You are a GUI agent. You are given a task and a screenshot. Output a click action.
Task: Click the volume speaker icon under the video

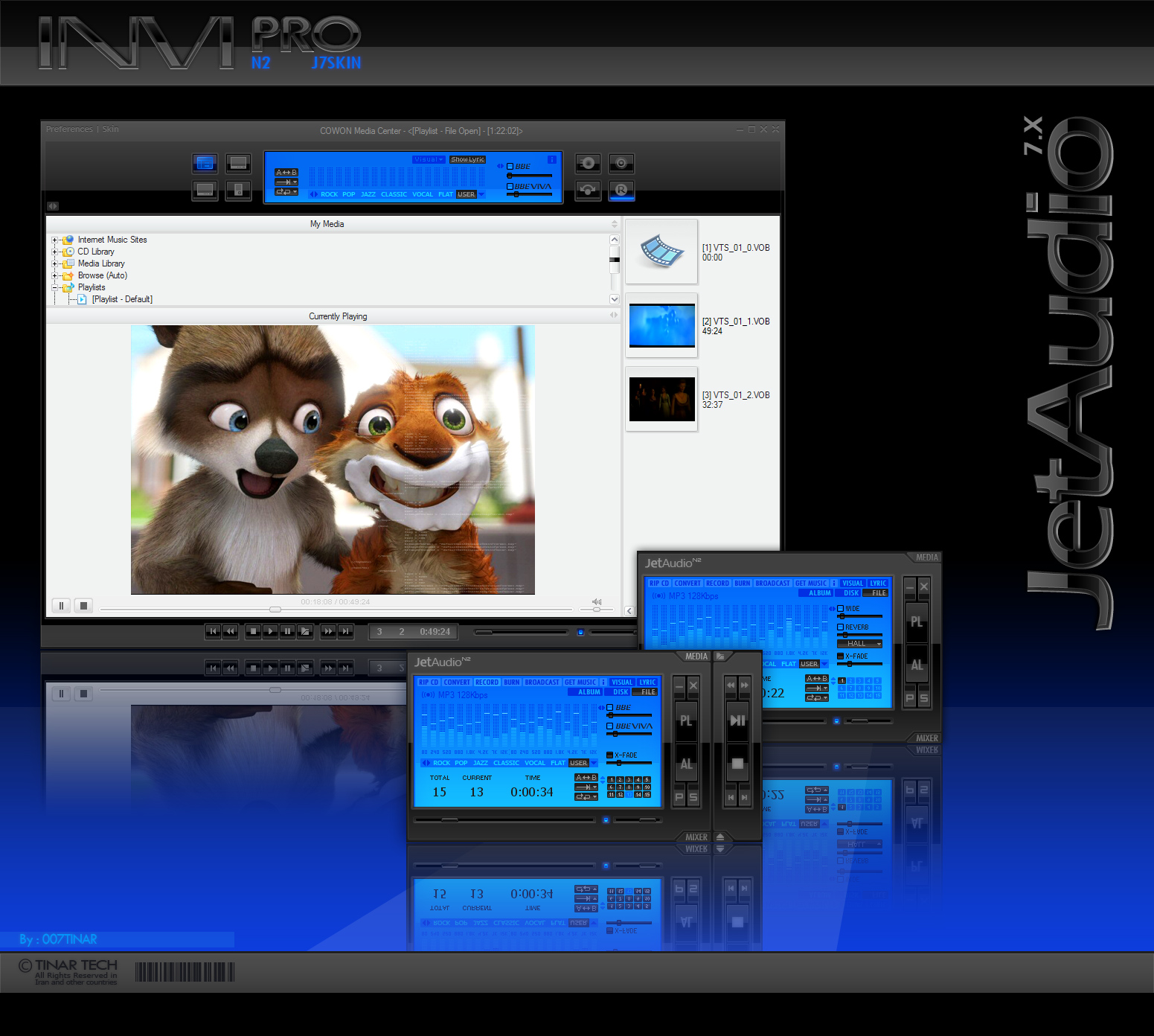pyautogui.click(x=596, y=601)
